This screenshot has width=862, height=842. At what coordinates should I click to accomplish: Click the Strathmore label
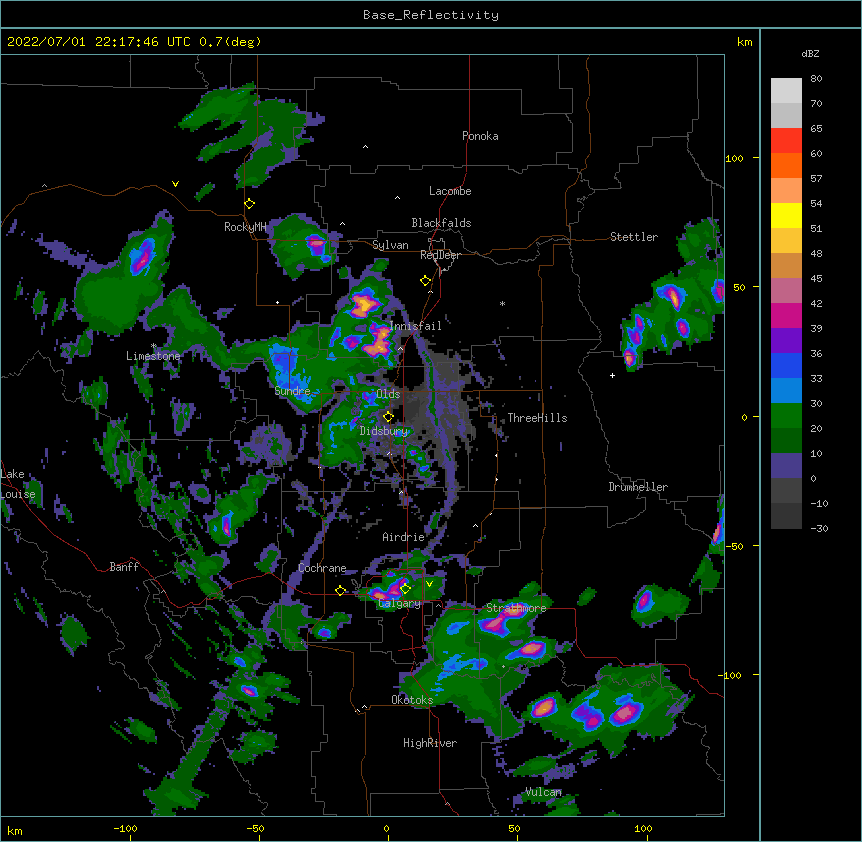pos(516,608)
